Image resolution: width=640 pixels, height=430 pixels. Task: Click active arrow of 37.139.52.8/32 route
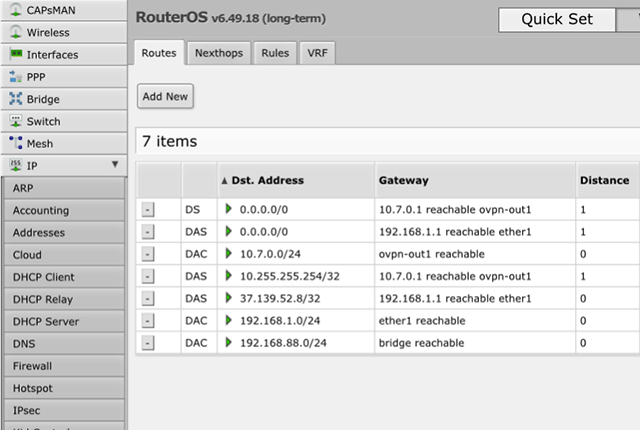coord(229,298)
